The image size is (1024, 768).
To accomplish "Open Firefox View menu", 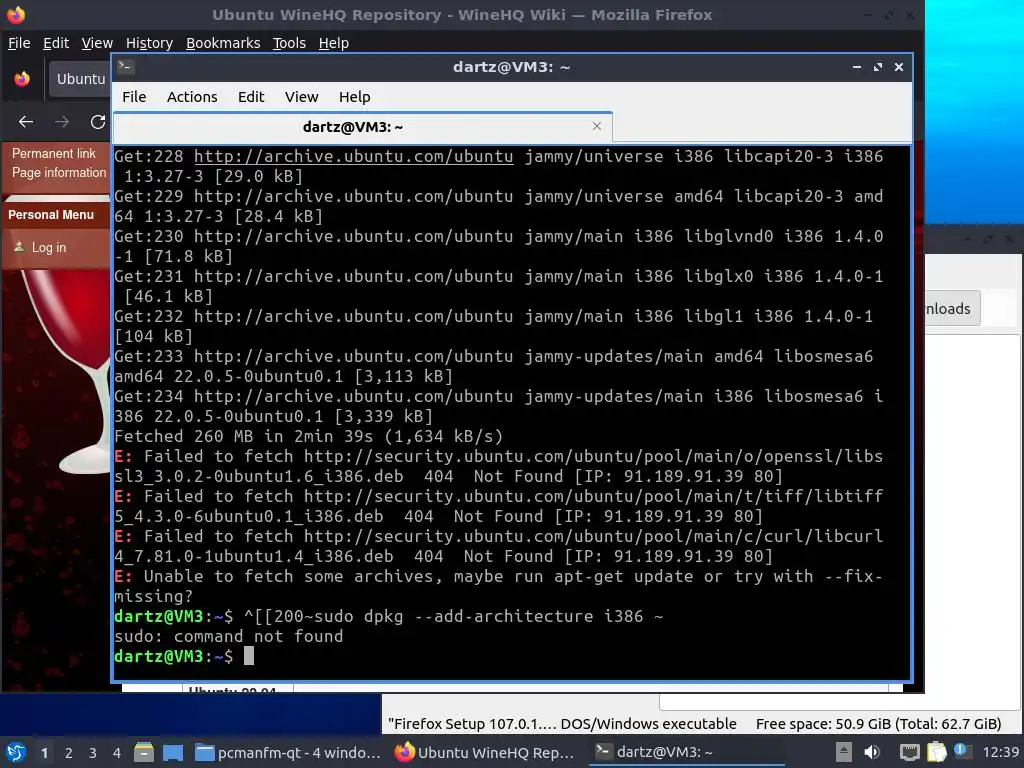I will click(97, 42).
